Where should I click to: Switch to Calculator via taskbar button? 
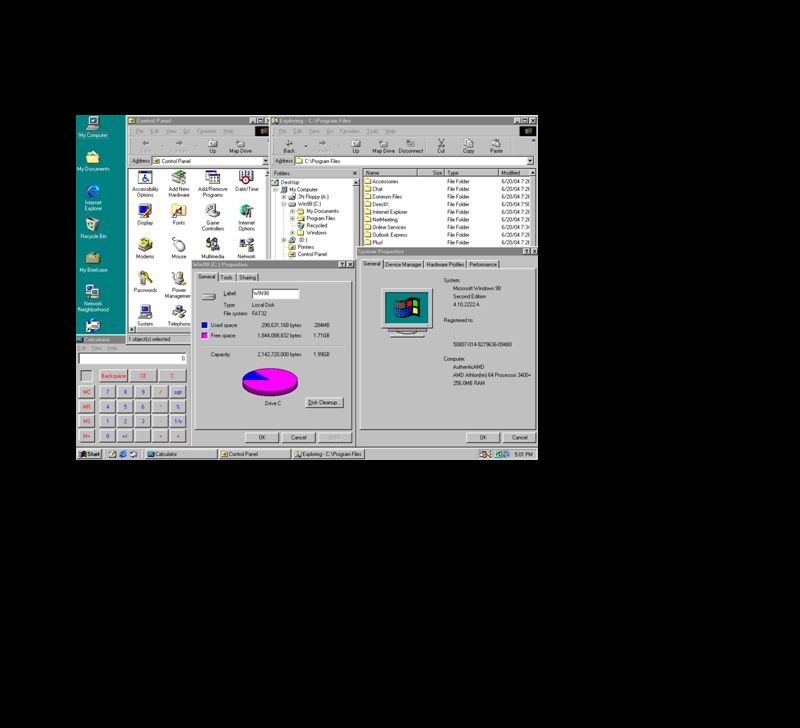point(181,454)
